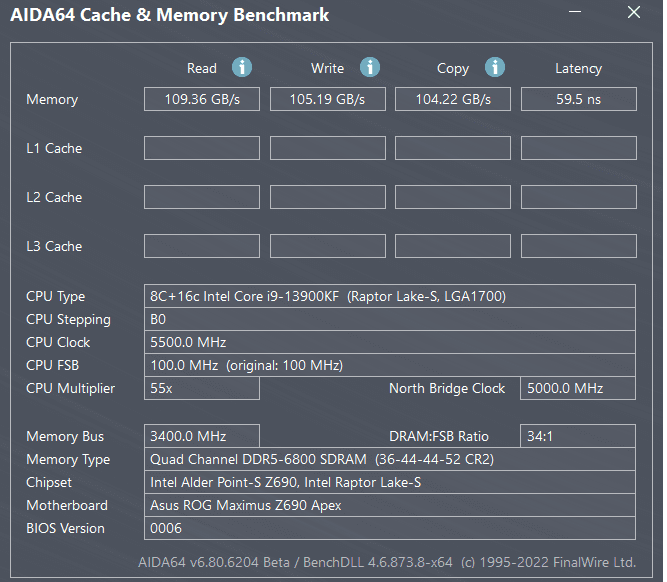Select the Memory Read 109.36 GB/s field
667x582 pixels.
(x=202, y=99)
